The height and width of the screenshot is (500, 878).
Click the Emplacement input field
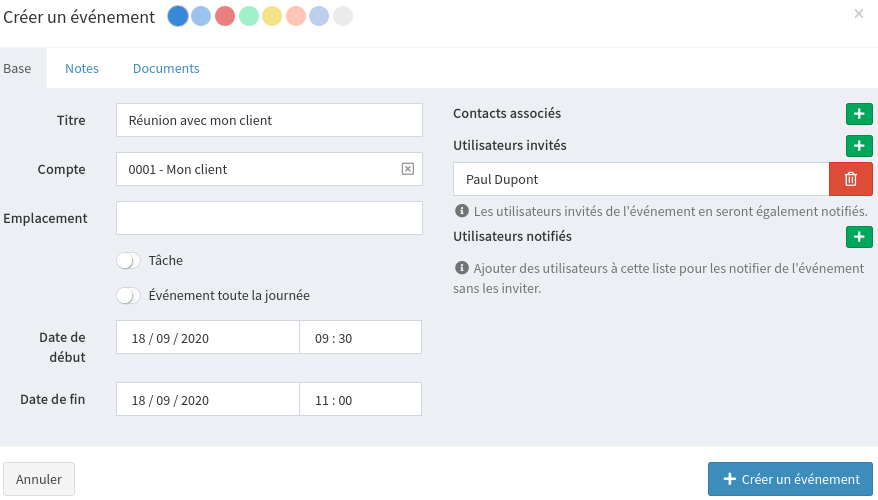[x=269, y=218]
